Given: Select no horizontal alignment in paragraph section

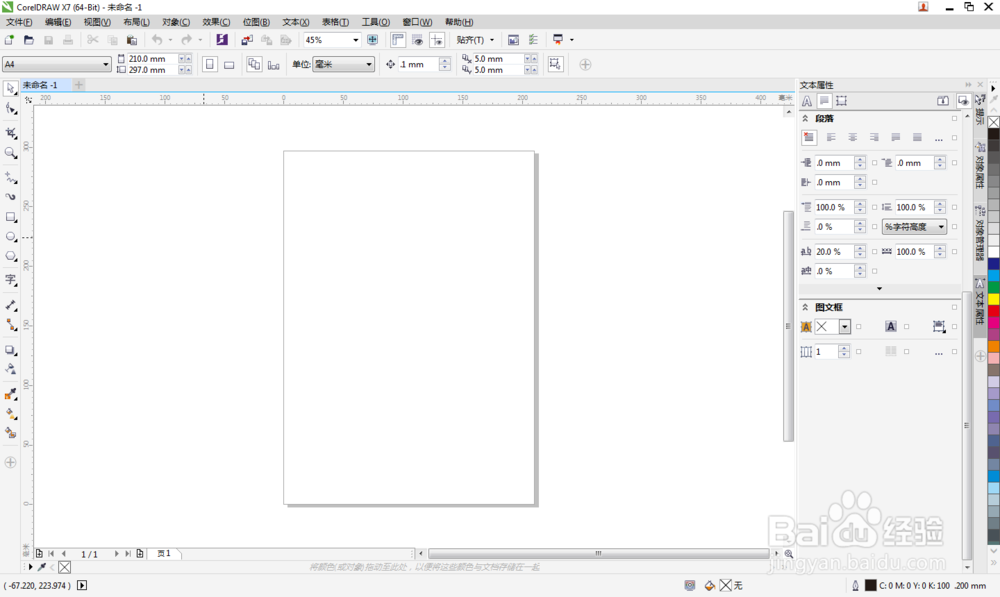Looking at the screenshot, I should point(809,137).
